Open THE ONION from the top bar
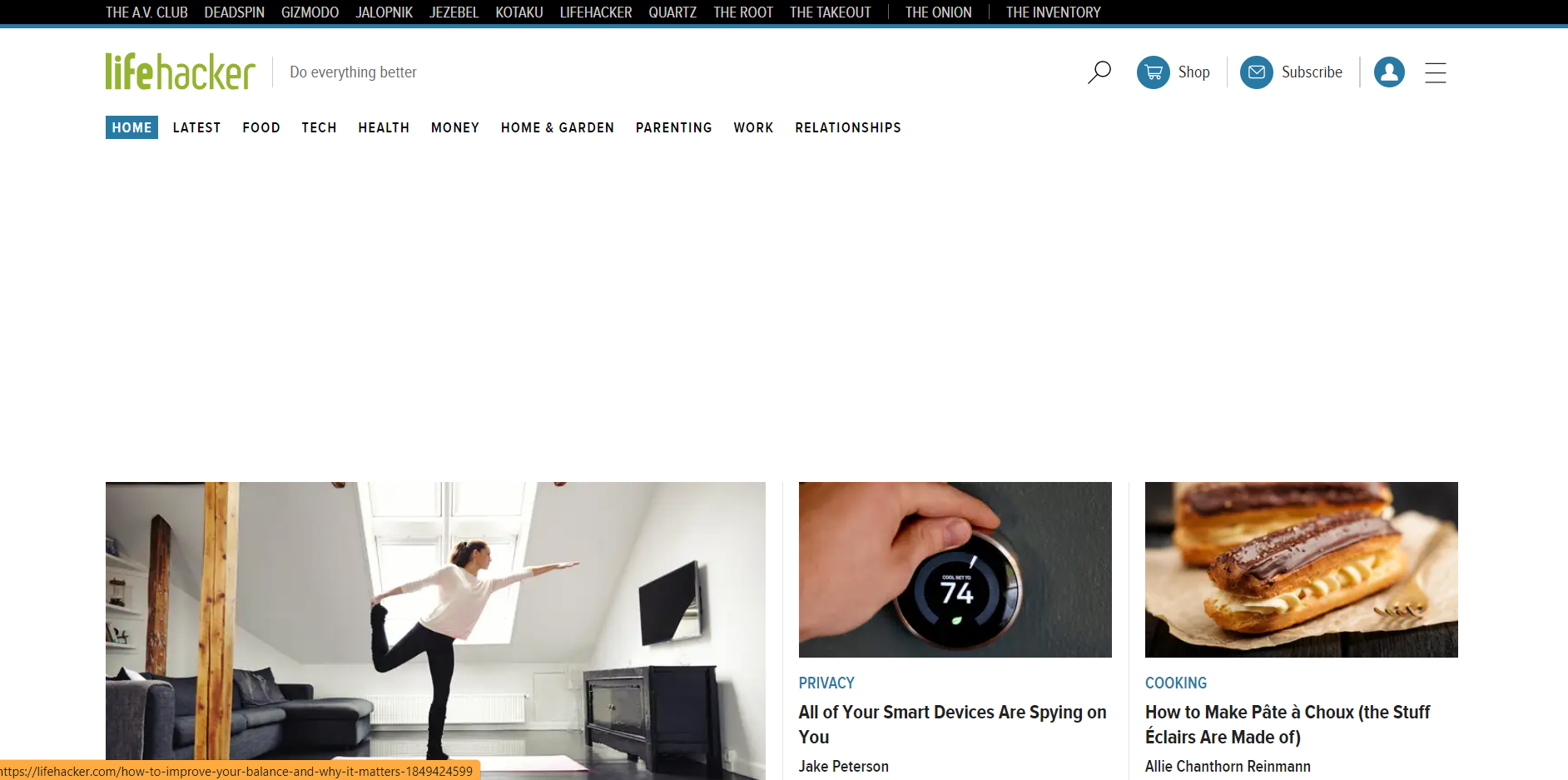Image resolution: width=1568 pixels, height=780 pixels. (937, 12)
